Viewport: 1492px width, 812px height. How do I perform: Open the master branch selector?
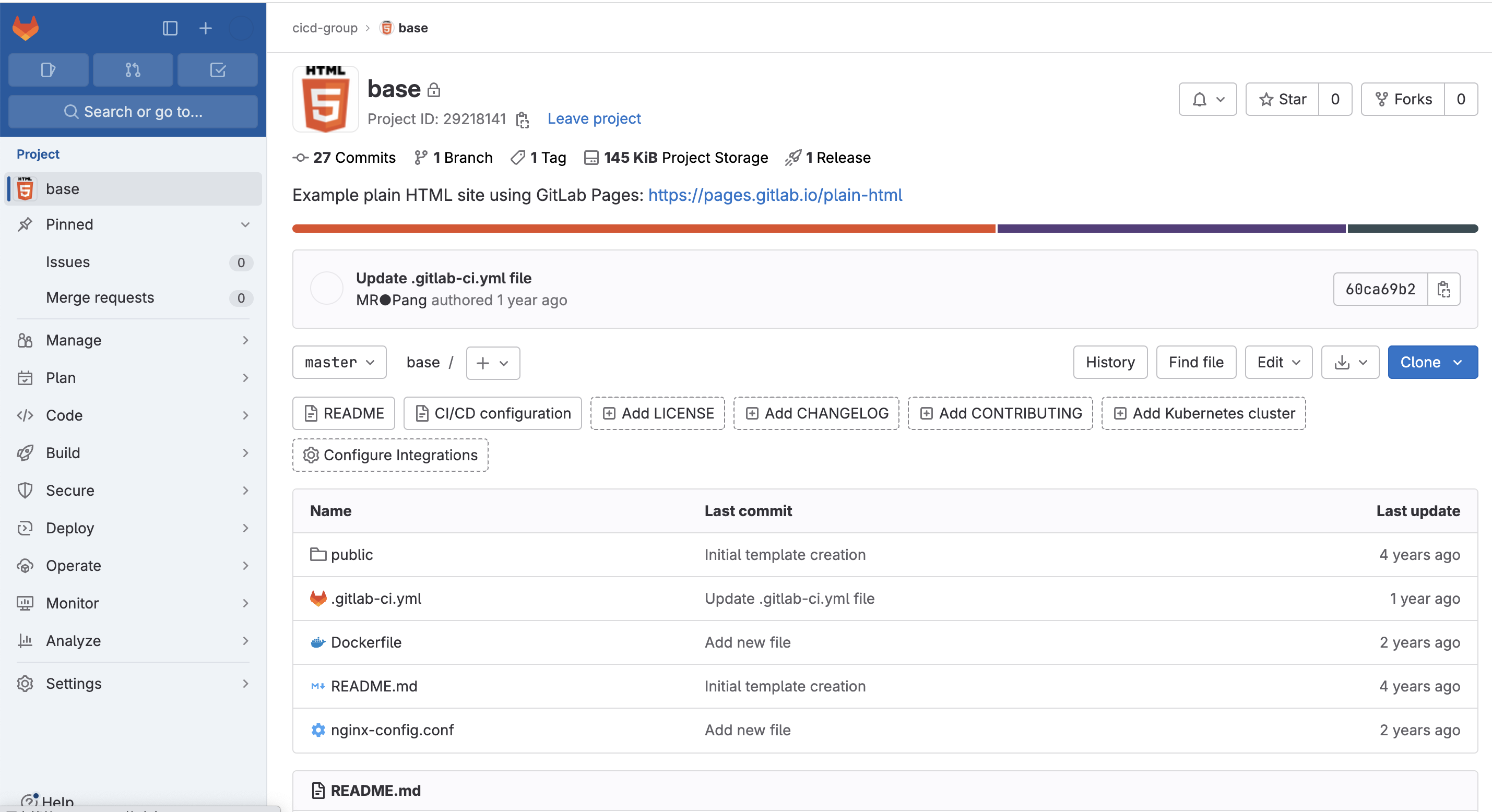pyautogui.click(x=339, y=363)
